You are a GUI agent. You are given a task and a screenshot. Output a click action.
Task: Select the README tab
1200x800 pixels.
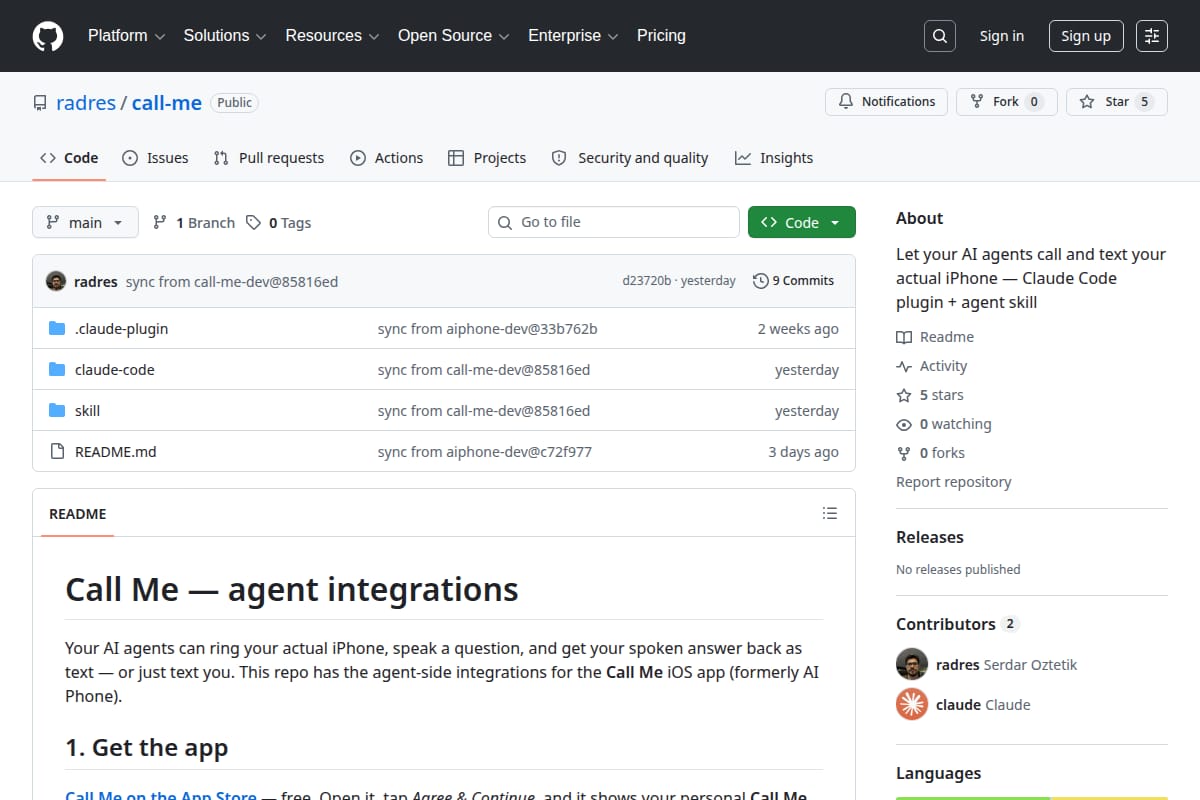[77, 514]
